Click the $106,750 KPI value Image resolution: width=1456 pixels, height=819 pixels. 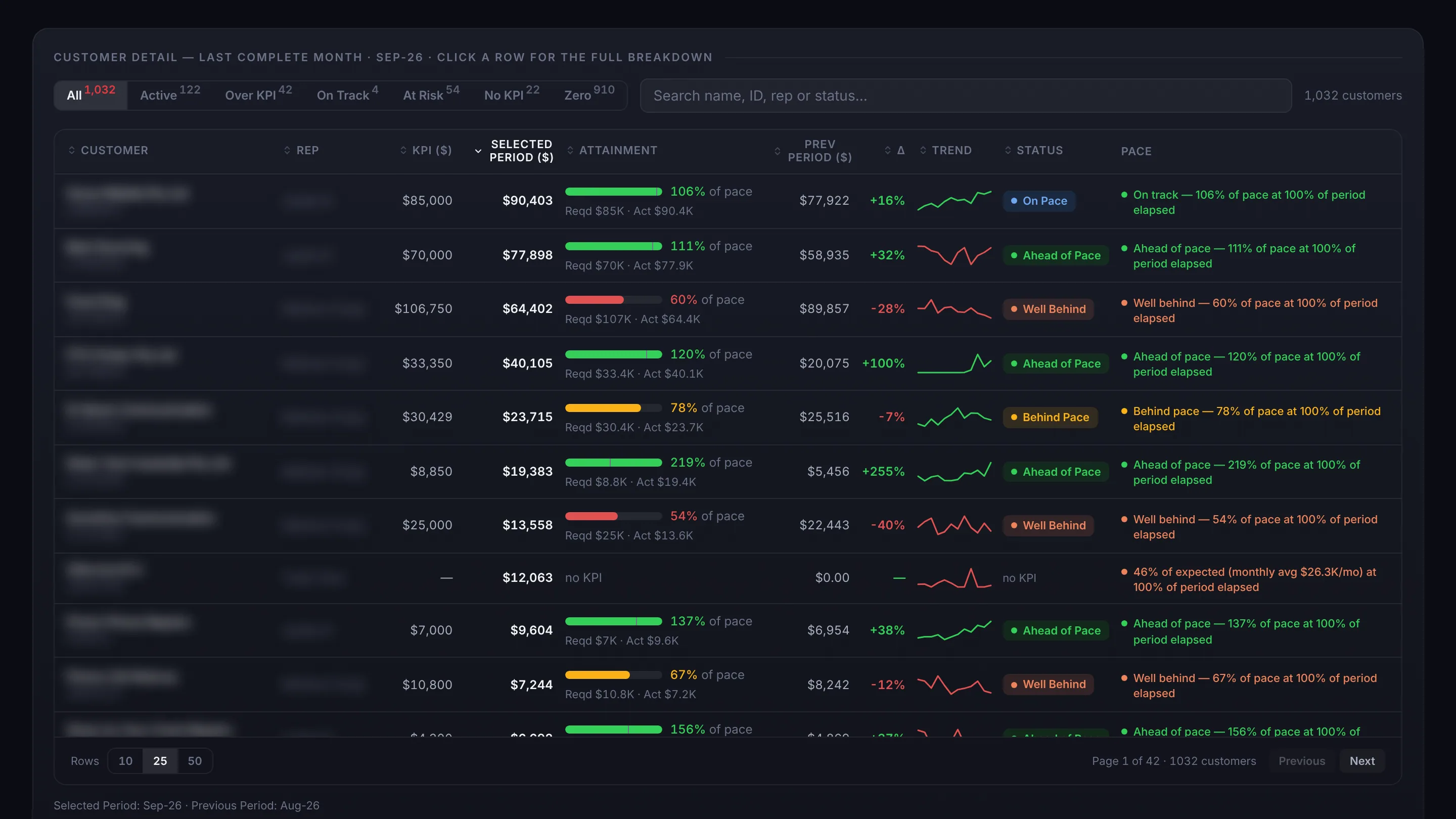coord(423,308)
